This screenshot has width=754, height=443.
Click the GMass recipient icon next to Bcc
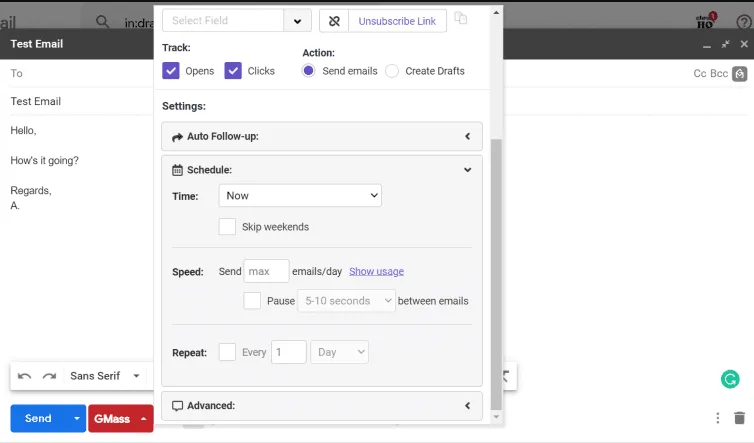pos(740,74)
